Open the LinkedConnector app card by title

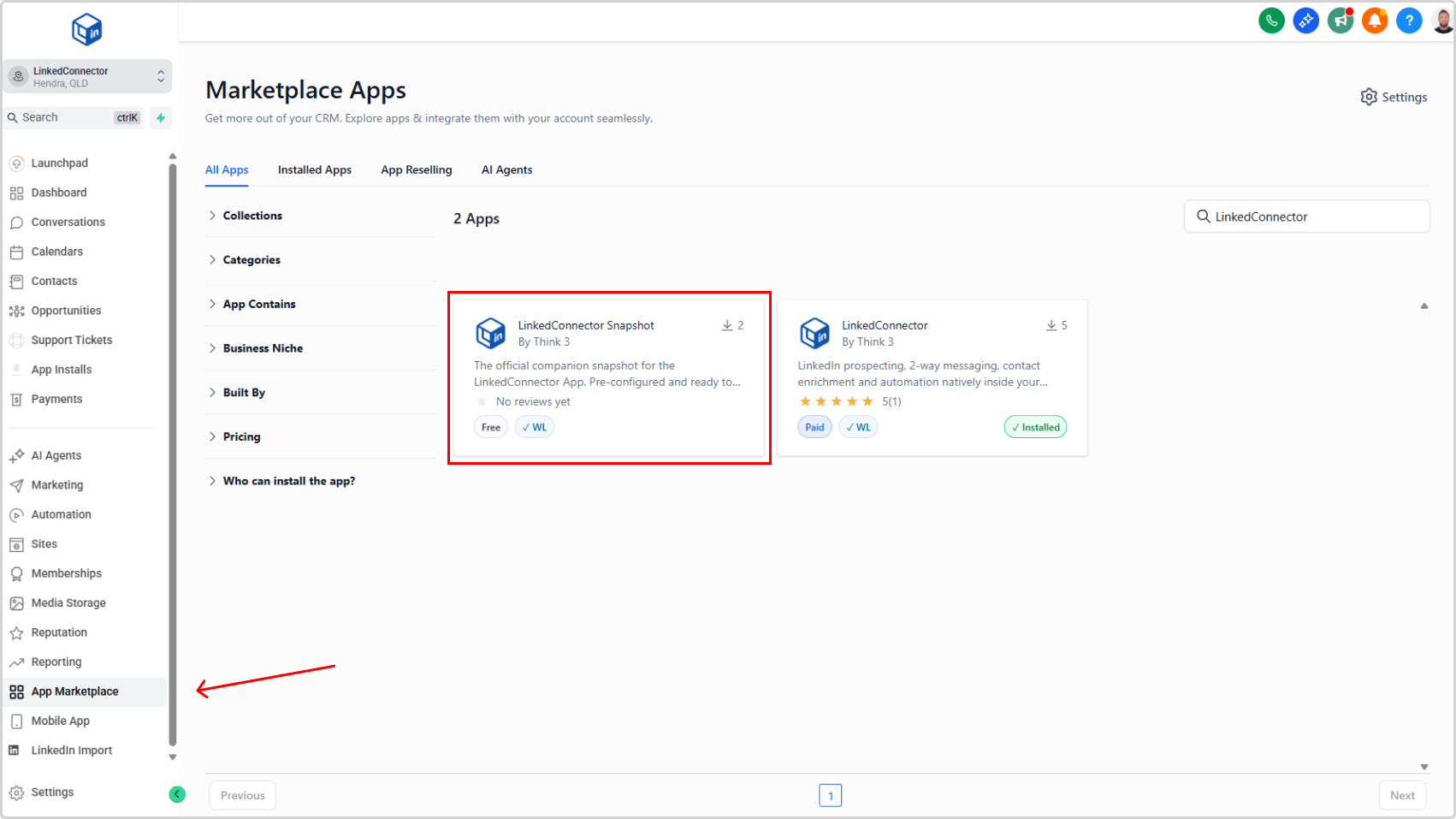tap(884, 325)
